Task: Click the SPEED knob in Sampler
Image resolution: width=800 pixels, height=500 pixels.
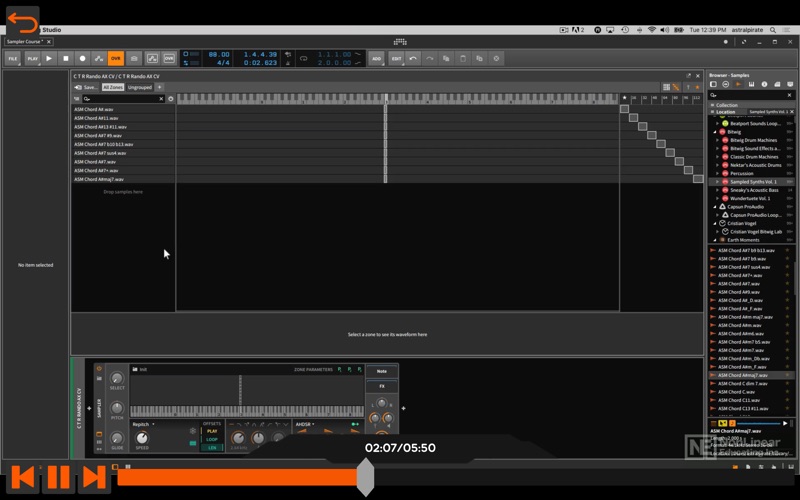Action: tap(142, 438)
